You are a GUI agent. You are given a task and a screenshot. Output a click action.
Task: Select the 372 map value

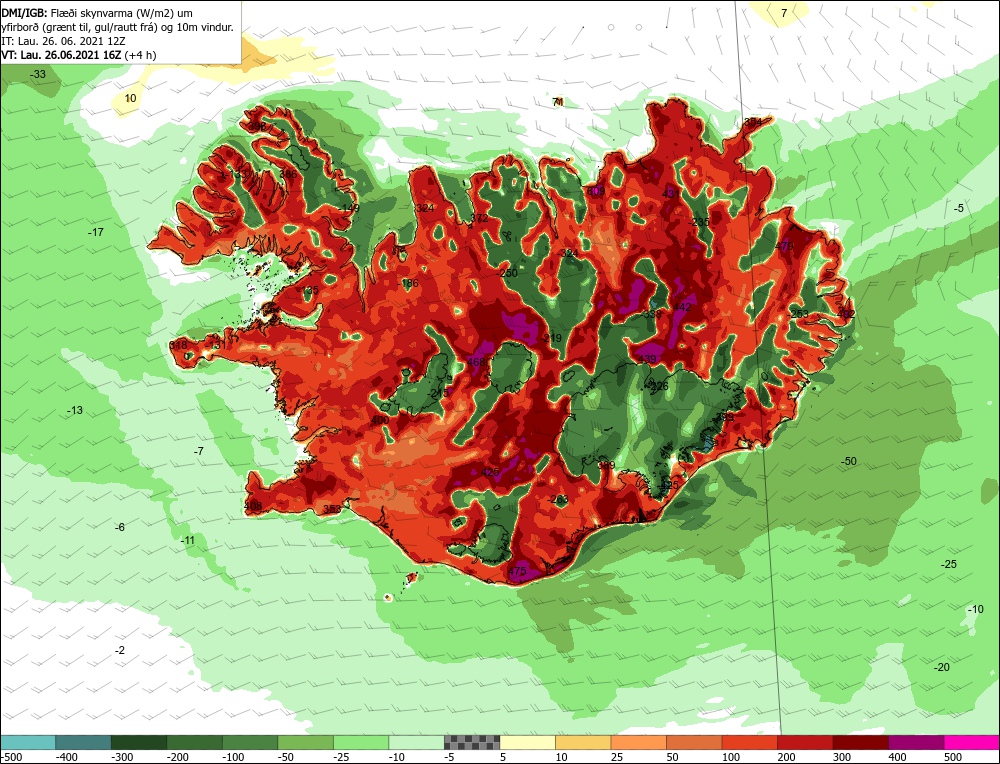(x=479, y=218)
